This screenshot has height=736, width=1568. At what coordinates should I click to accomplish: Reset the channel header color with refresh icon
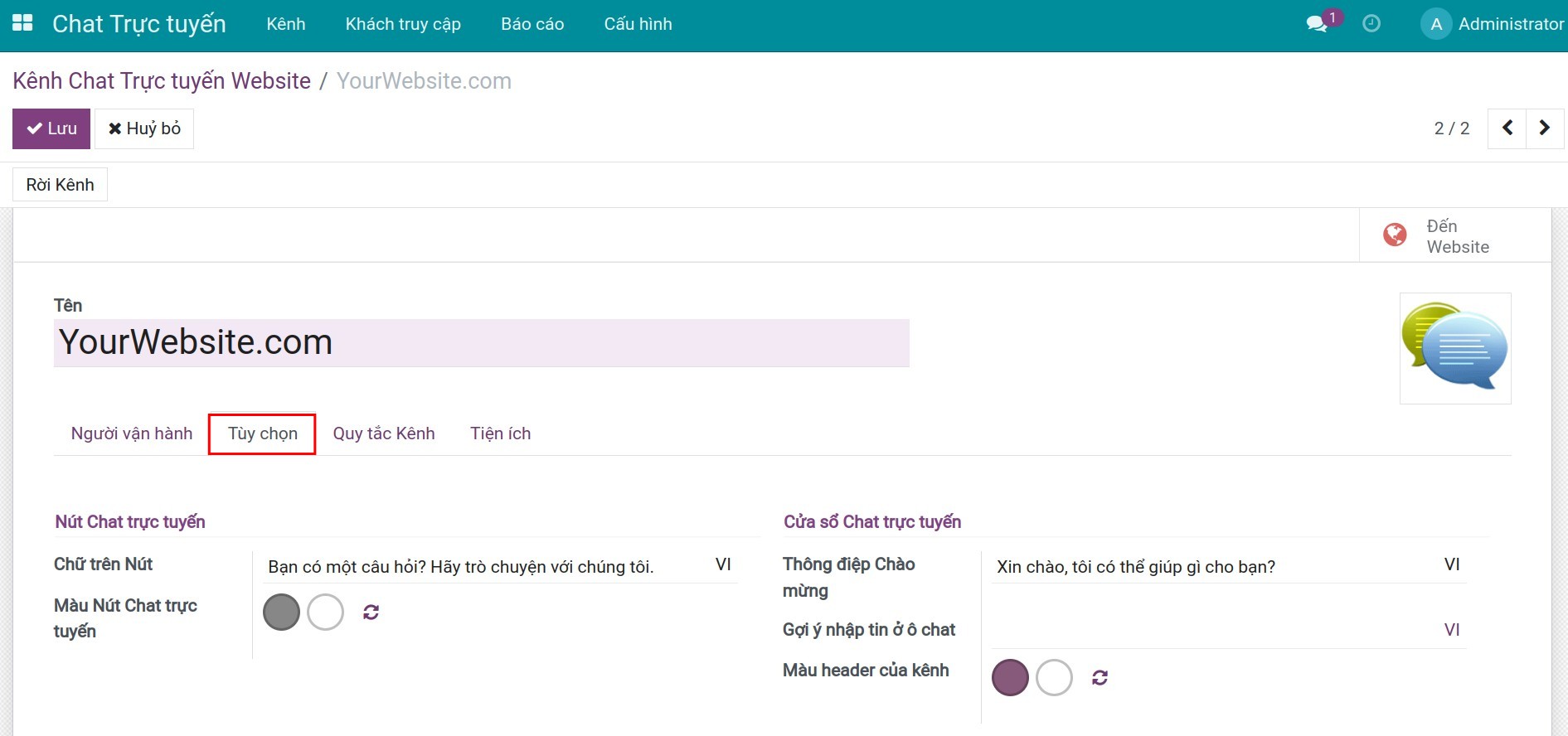(x=1100, y=678)
